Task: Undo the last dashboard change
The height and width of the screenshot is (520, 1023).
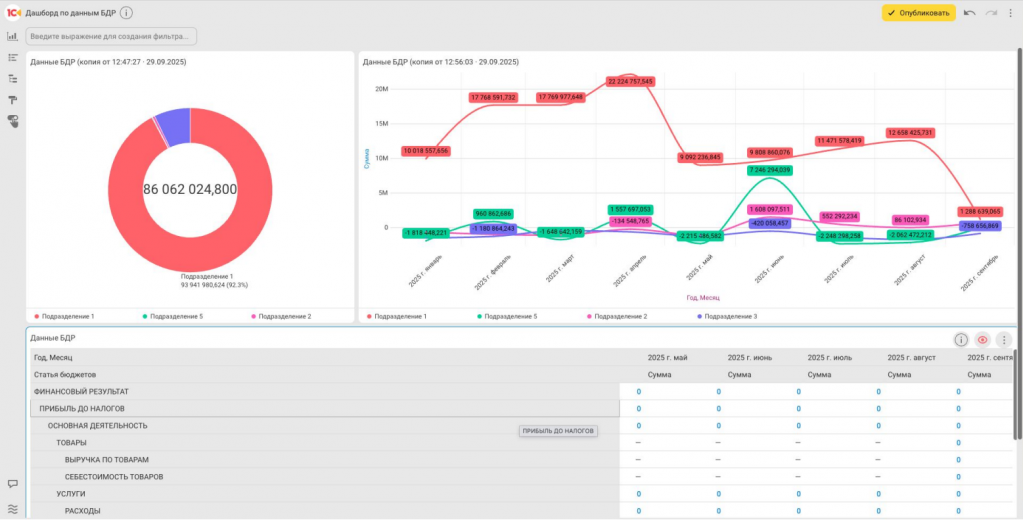Action: 970,13
